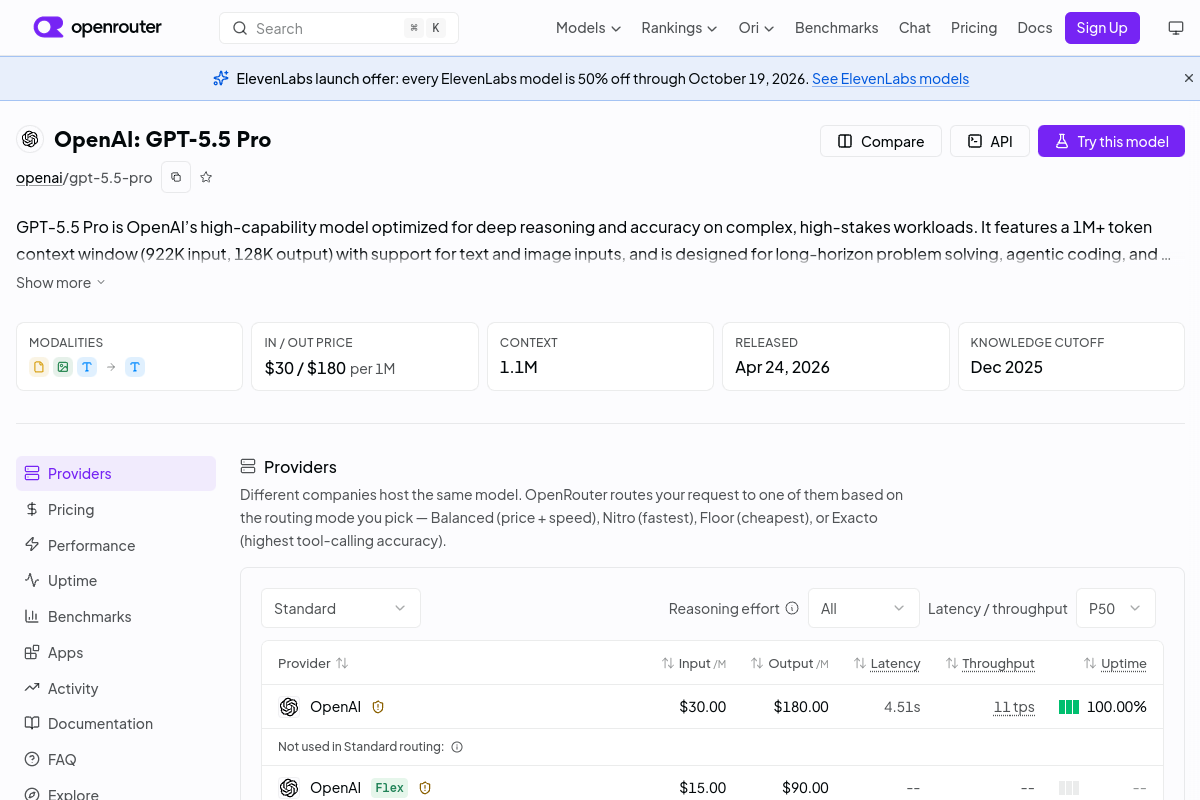Select Apps in the sidebar

(116, 652)
